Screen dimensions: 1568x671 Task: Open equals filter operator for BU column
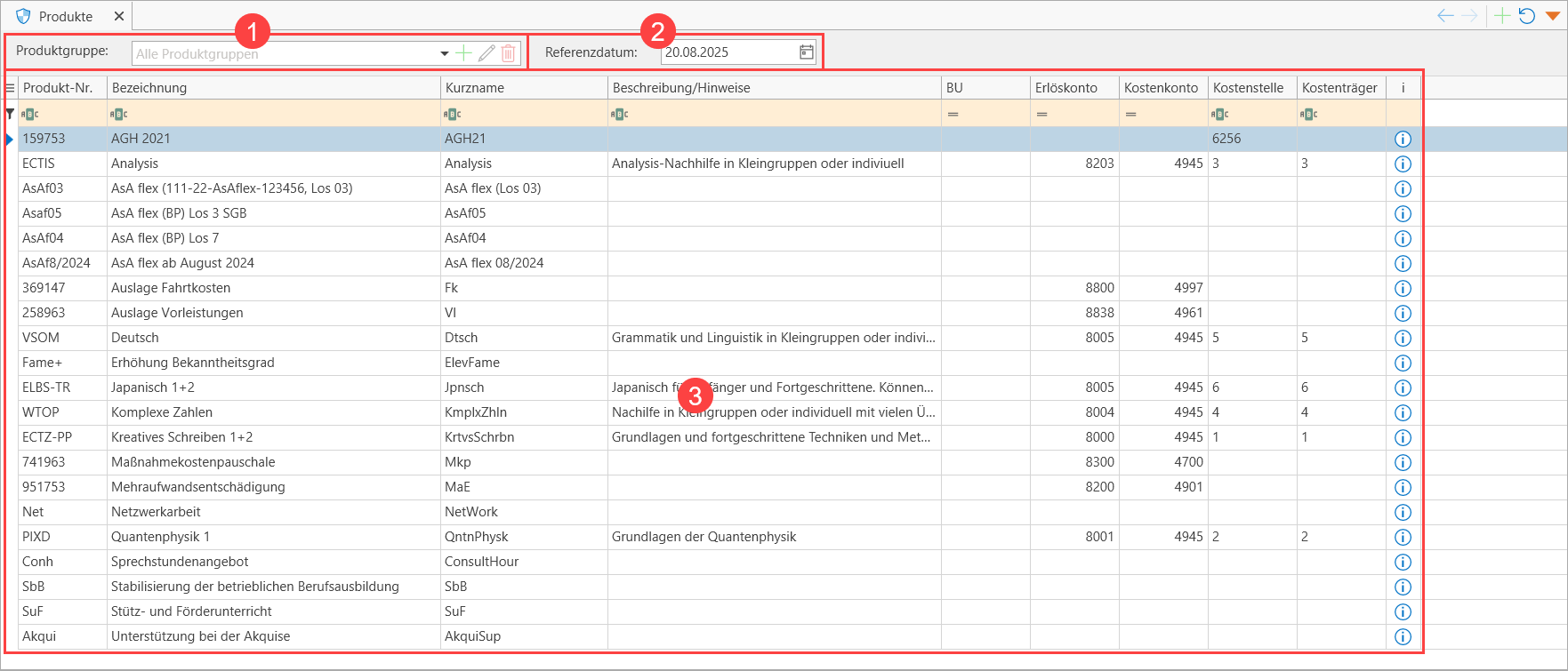953,114
